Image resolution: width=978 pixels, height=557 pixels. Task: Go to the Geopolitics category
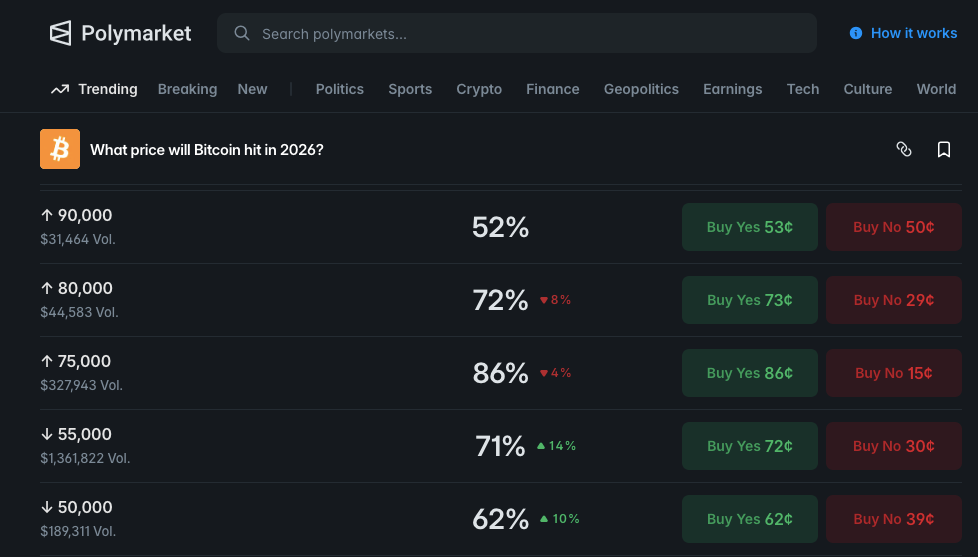point(641,89)
